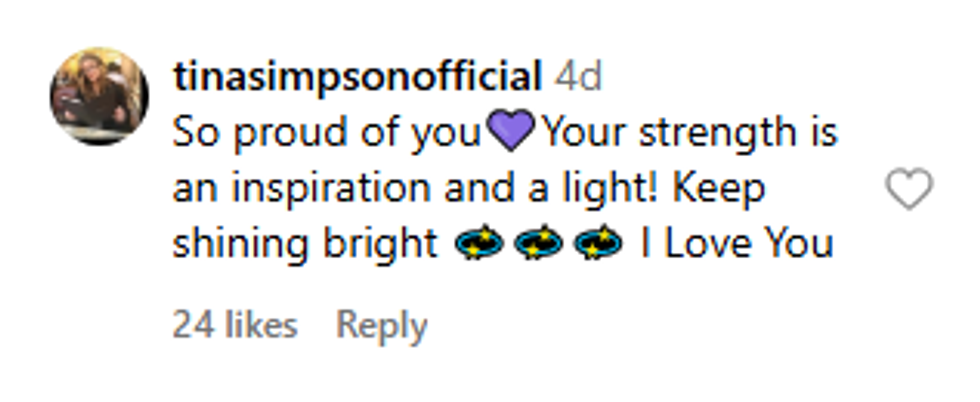
Task: View the 24 likes list
Action: pyautogui.click(x=235, y=325)
